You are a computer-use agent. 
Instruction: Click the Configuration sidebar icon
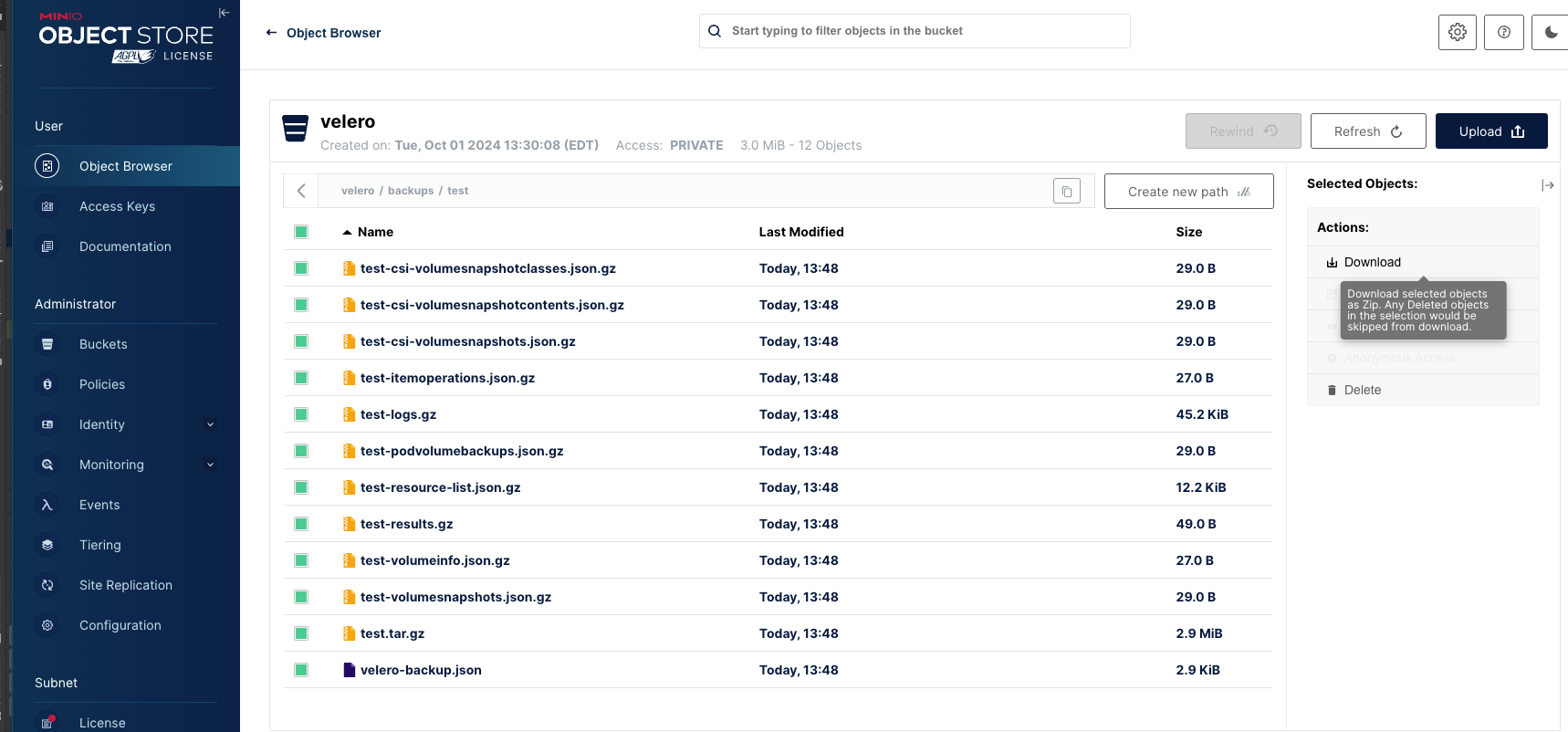point(47,625)
